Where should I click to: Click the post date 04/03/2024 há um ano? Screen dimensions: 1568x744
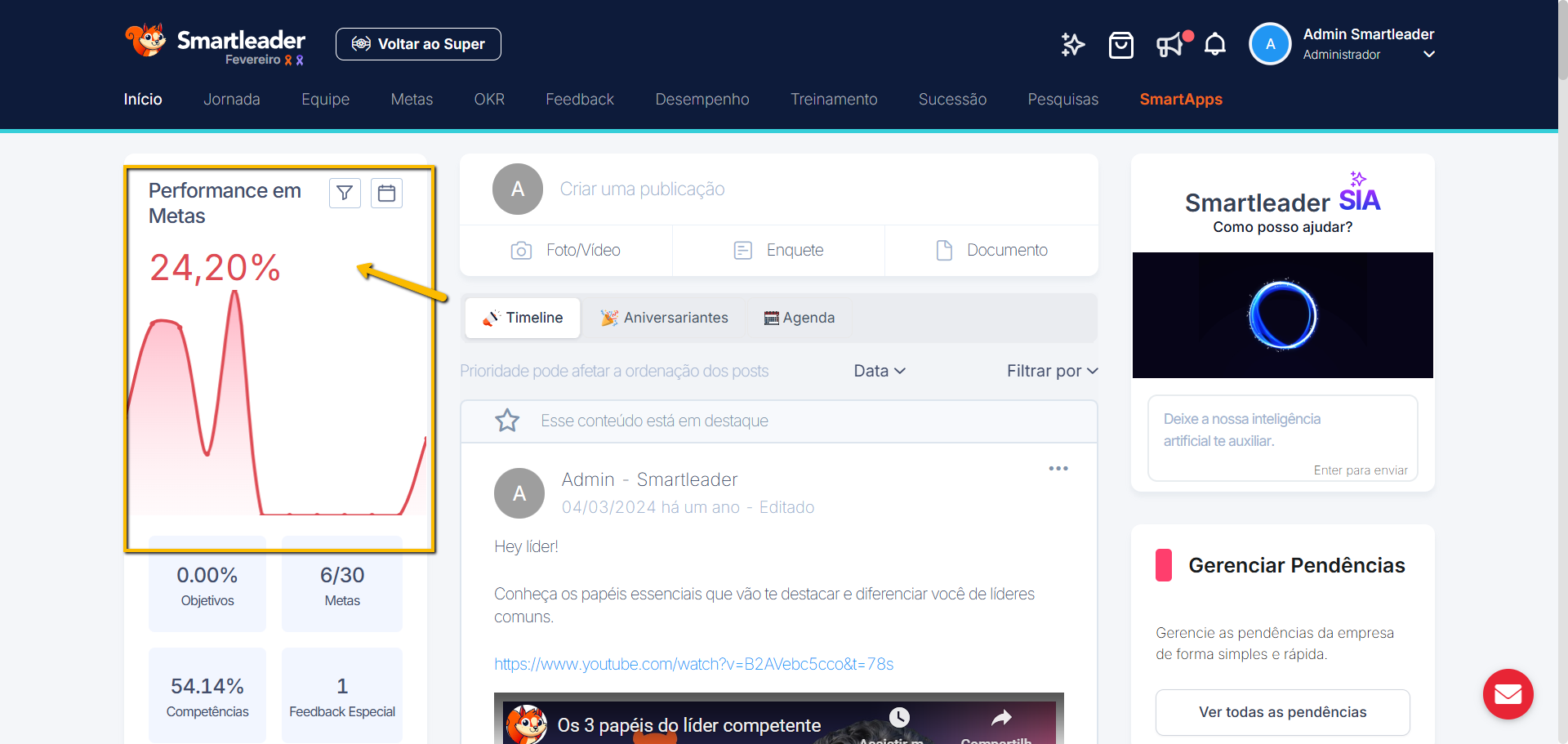click(650, 507)
